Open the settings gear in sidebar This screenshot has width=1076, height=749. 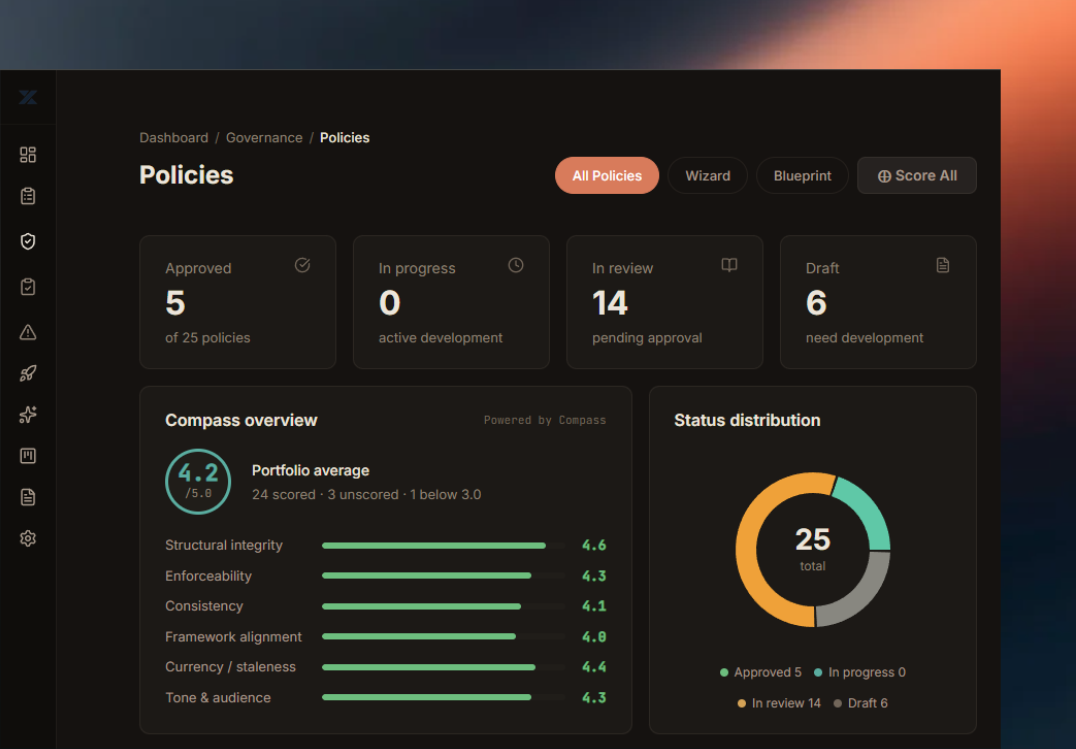coord(27,538)
